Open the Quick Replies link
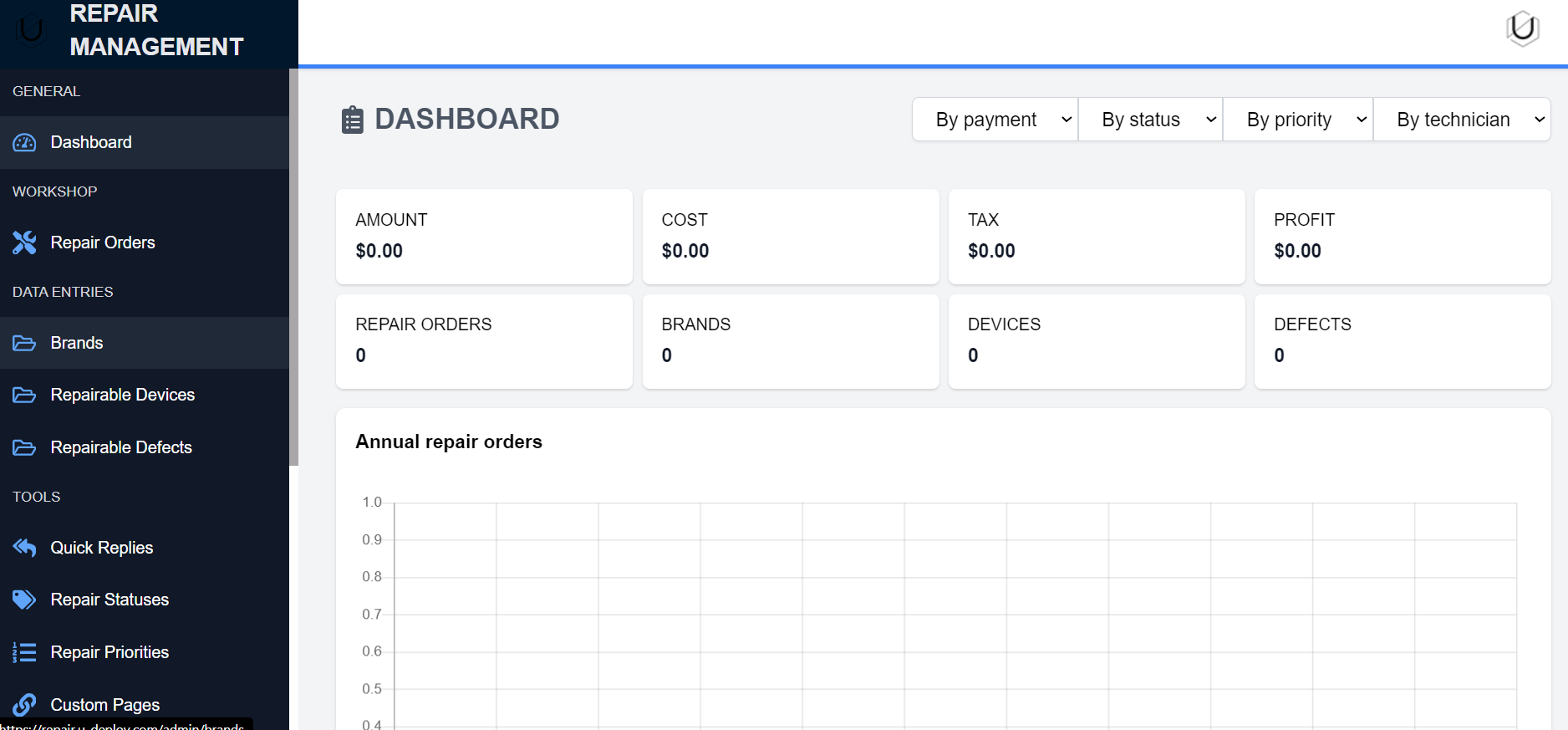 coord(102,548)
